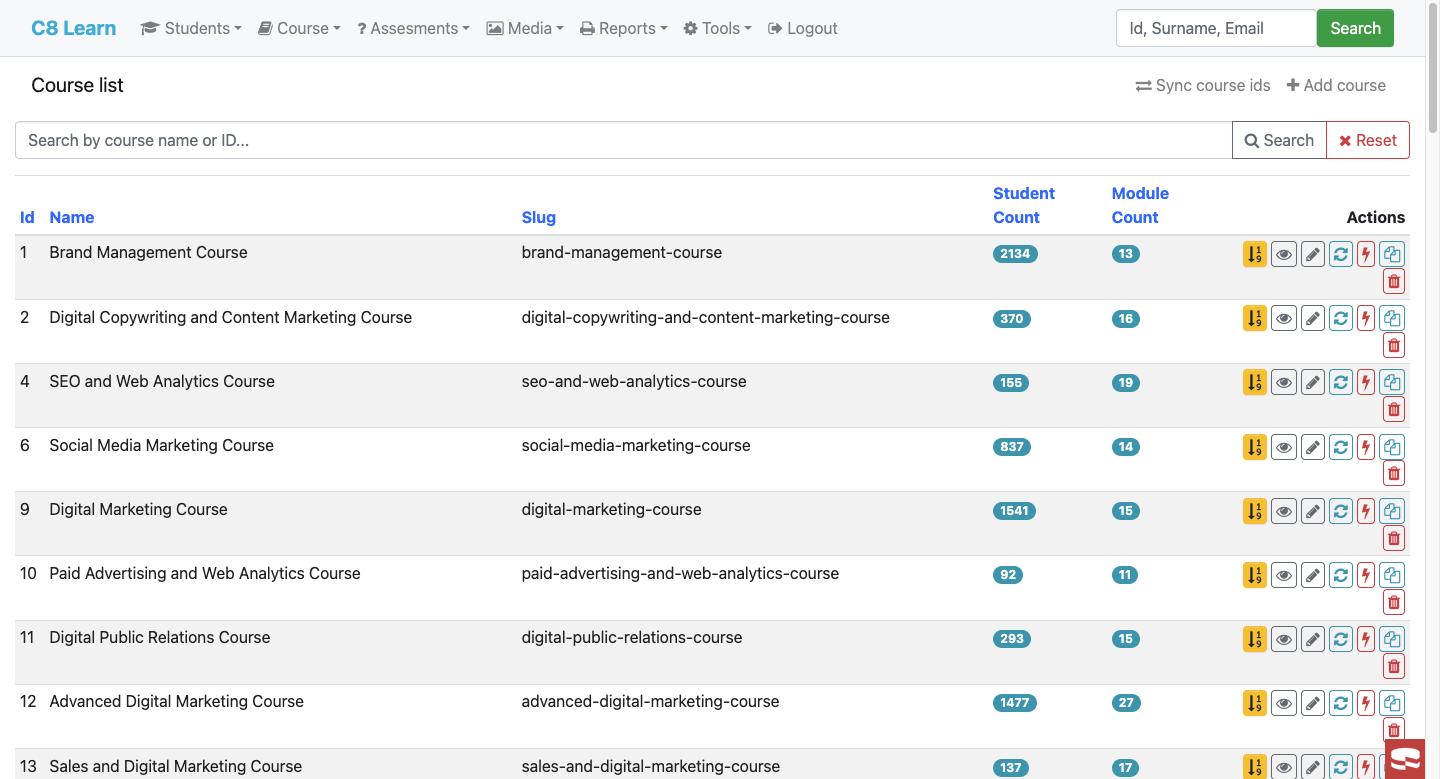Click trash icon for SEO and Web Analytics Course

click(x=1393, y=409)
